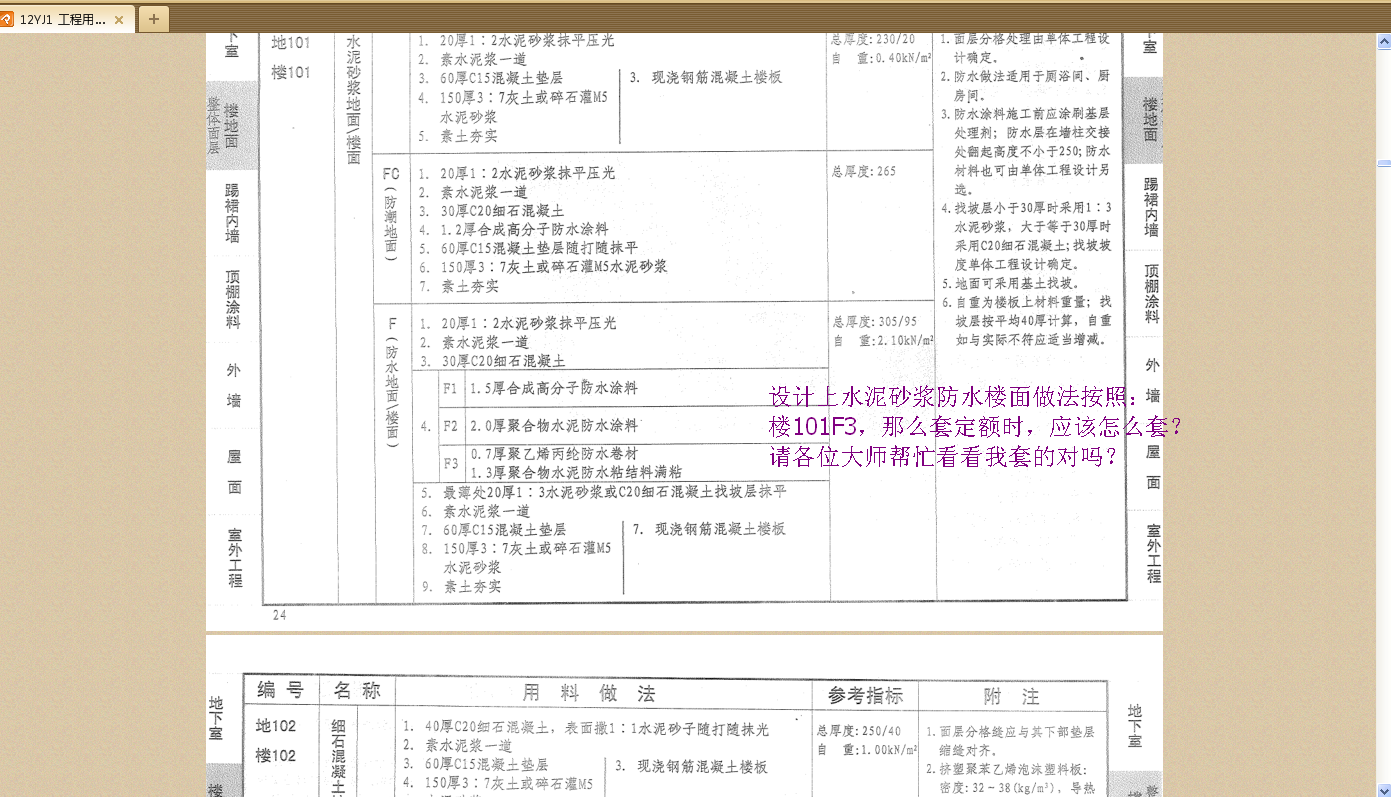Click the orange favicon on the 12YJ1 tab
The image size is (1391, 797).
pos(9,19)
